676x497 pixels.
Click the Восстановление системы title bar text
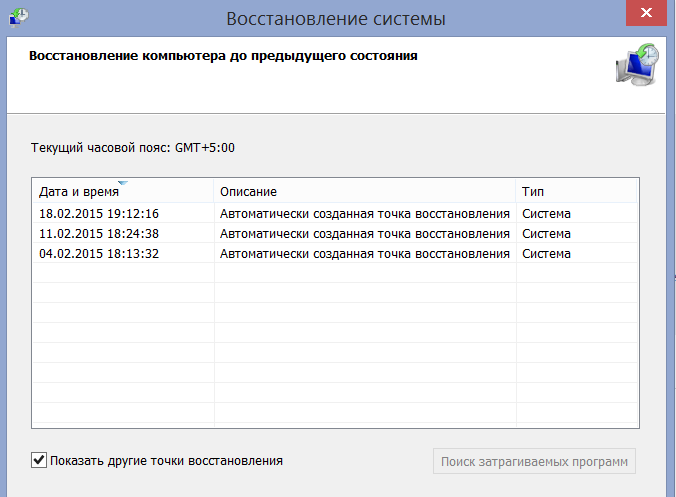point(336,19)
